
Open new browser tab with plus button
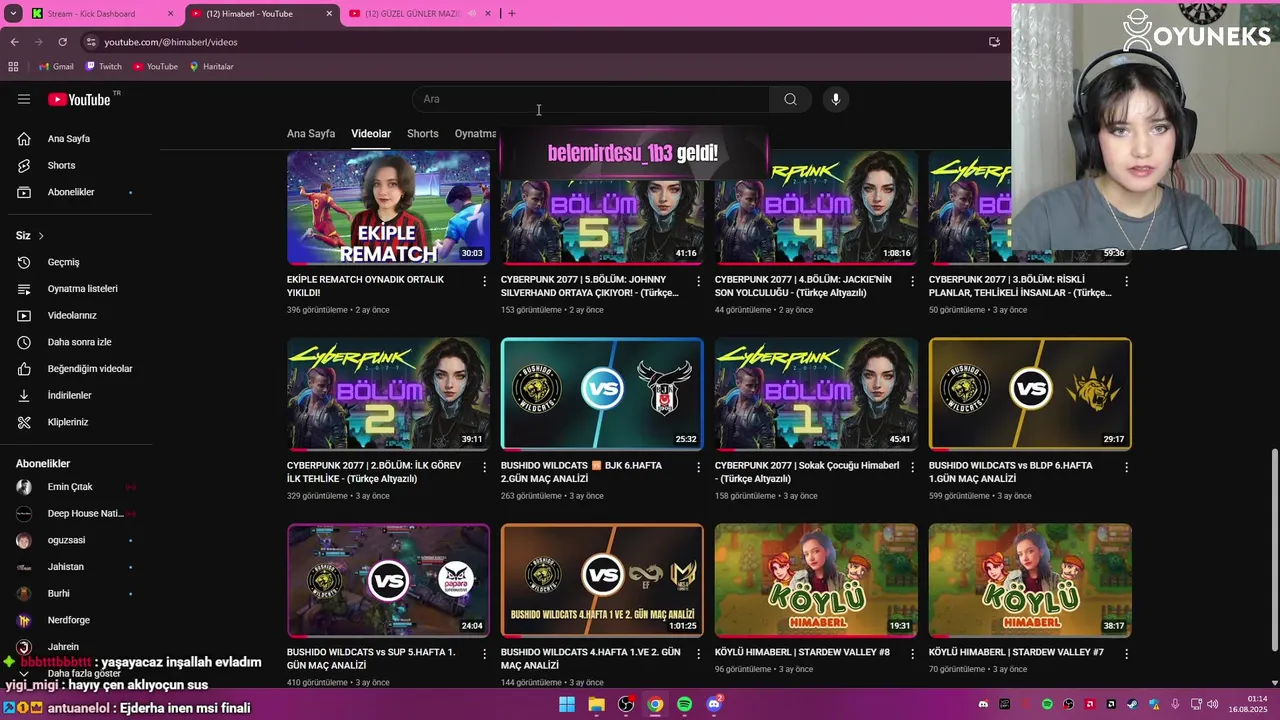pos(511,14)
